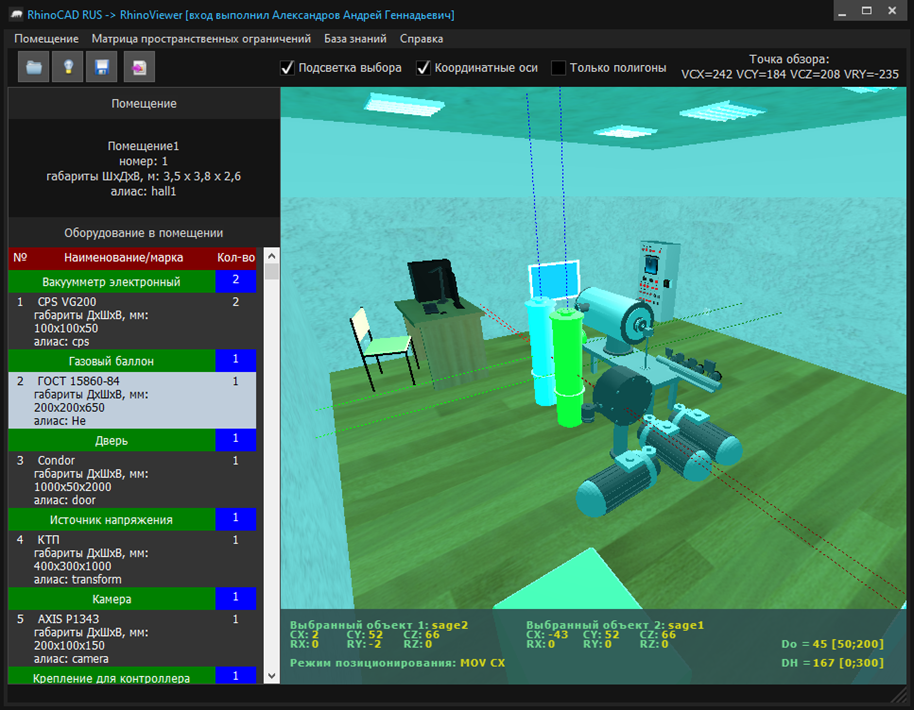The image size is (914, 710).
Task: Click the green gas cylinder in 3D view
Action: tap(566, 370)
